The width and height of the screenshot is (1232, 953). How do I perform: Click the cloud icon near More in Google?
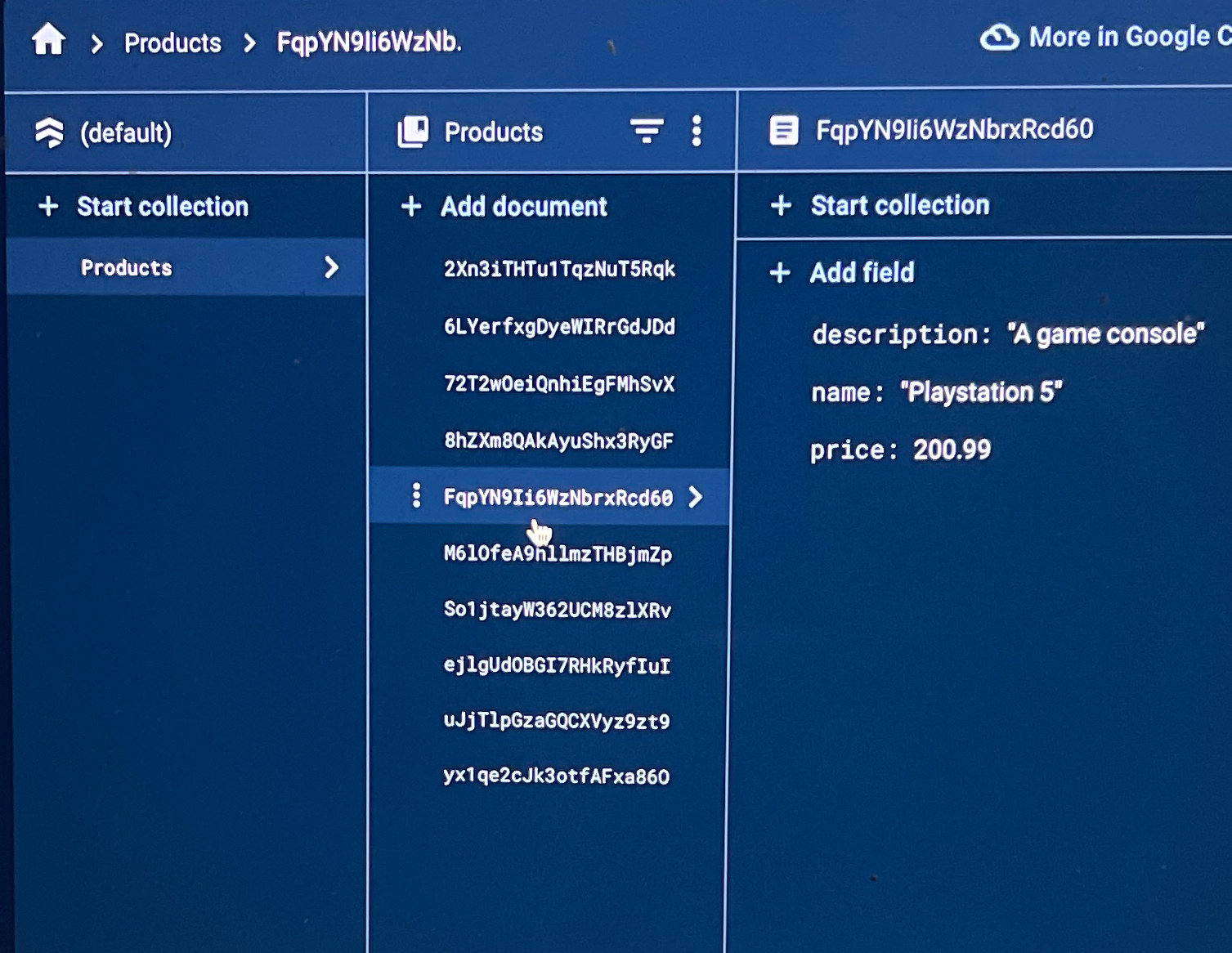pyautogui.click(x=1001, y=36)
